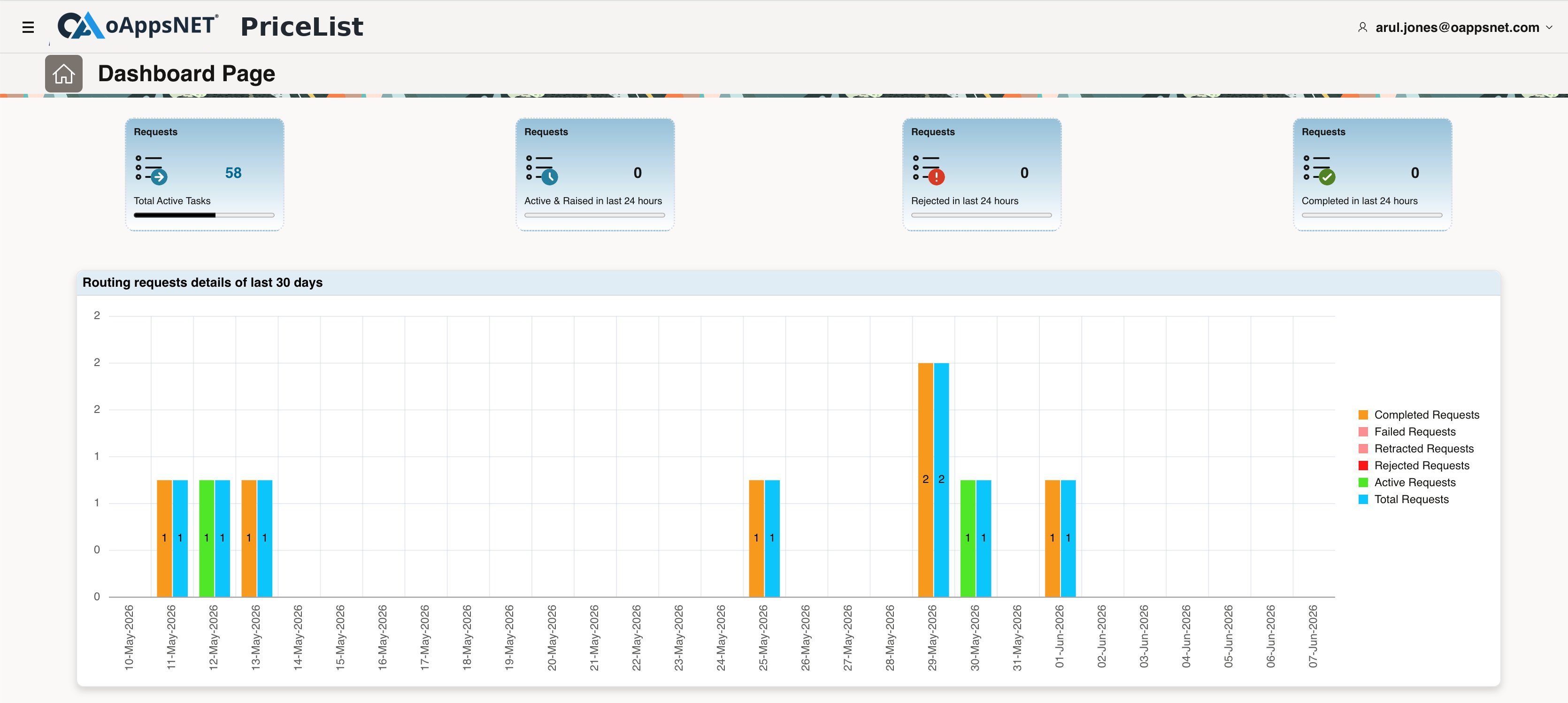
Task: Click the green active bar for 12-May-2026
Action: point(207,539)
